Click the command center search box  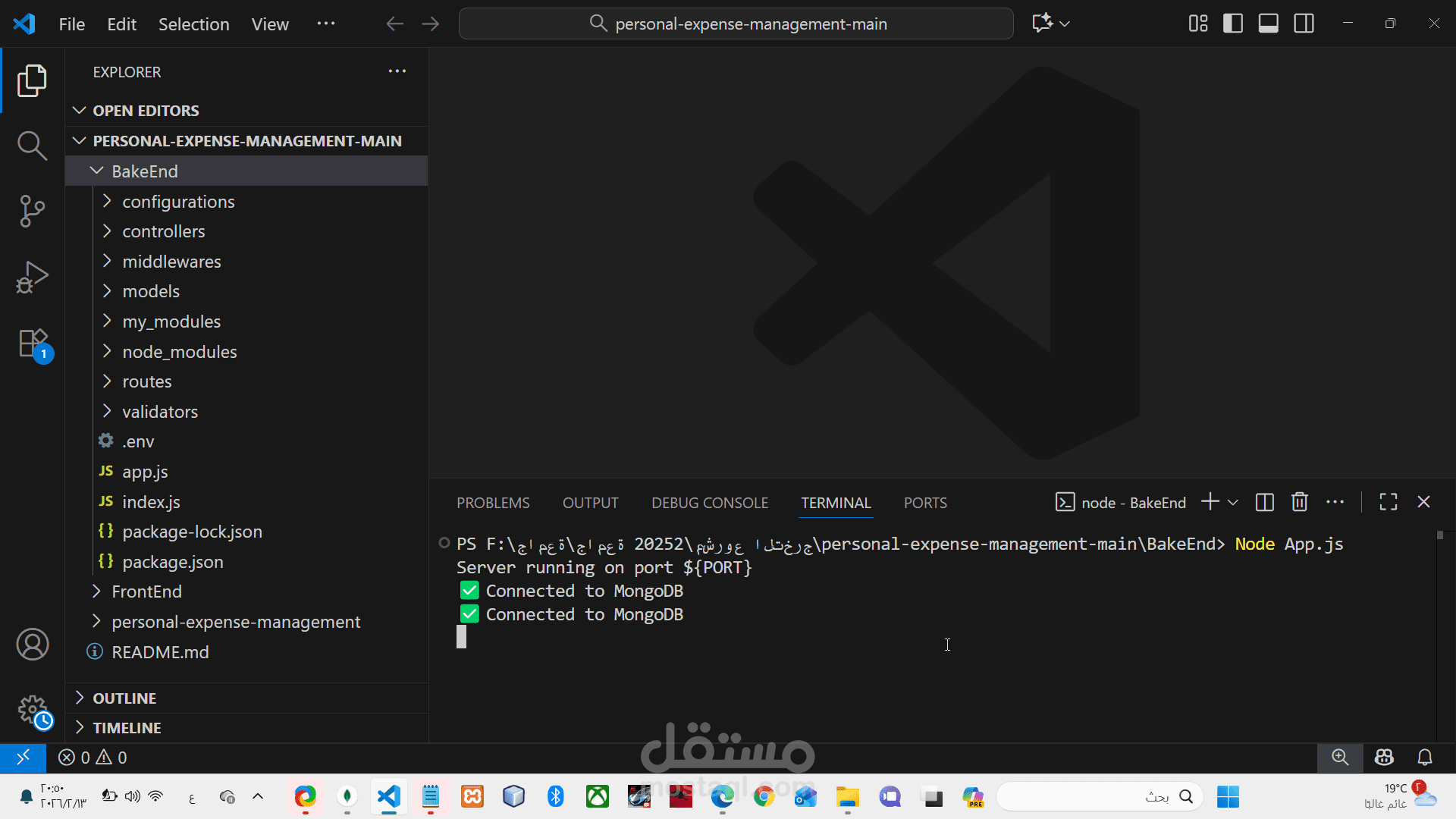tap(736, 24)
